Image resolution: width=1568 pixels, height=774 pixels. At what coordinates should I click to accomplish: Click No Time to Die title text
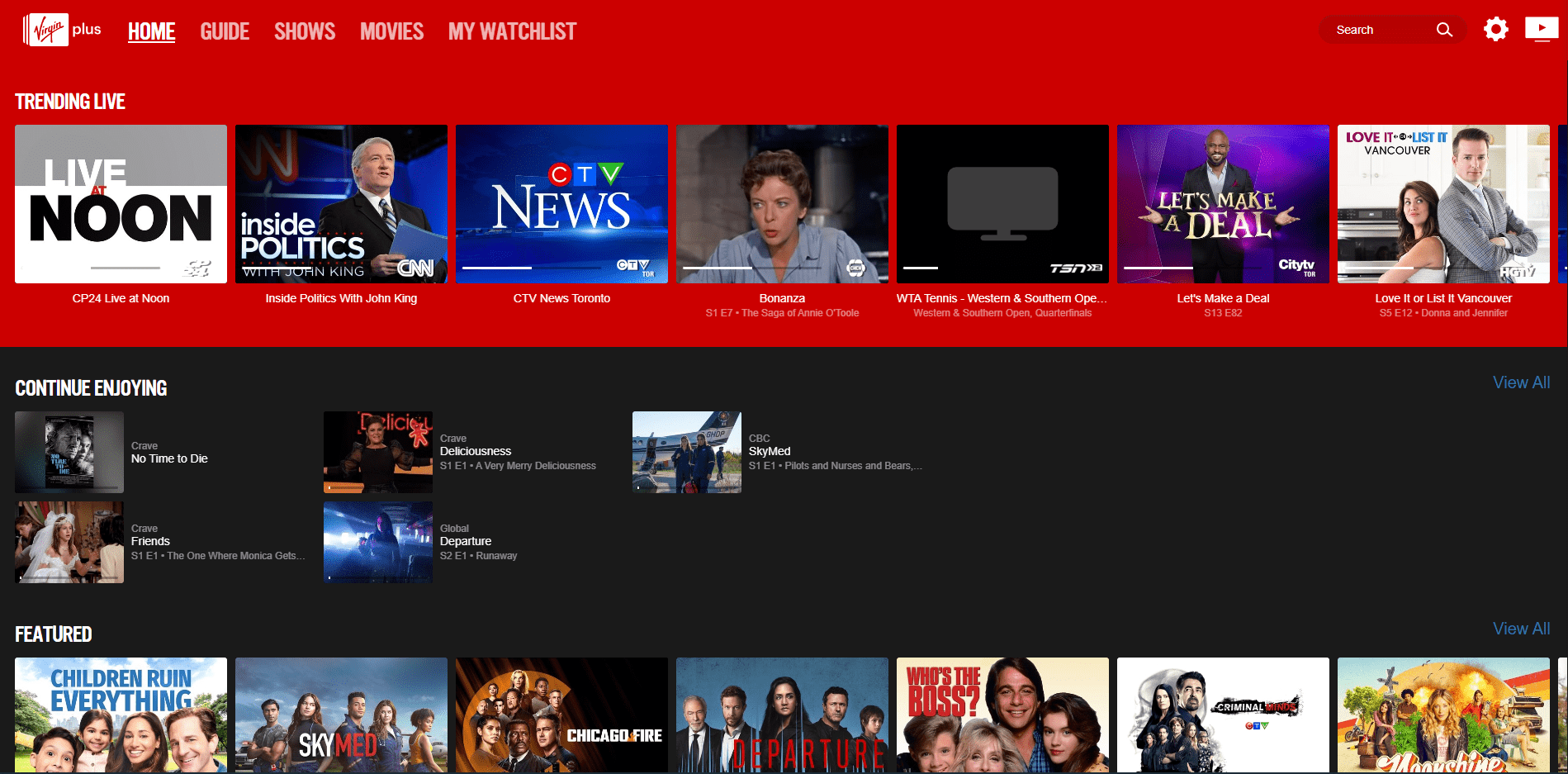tap(169, 458)
